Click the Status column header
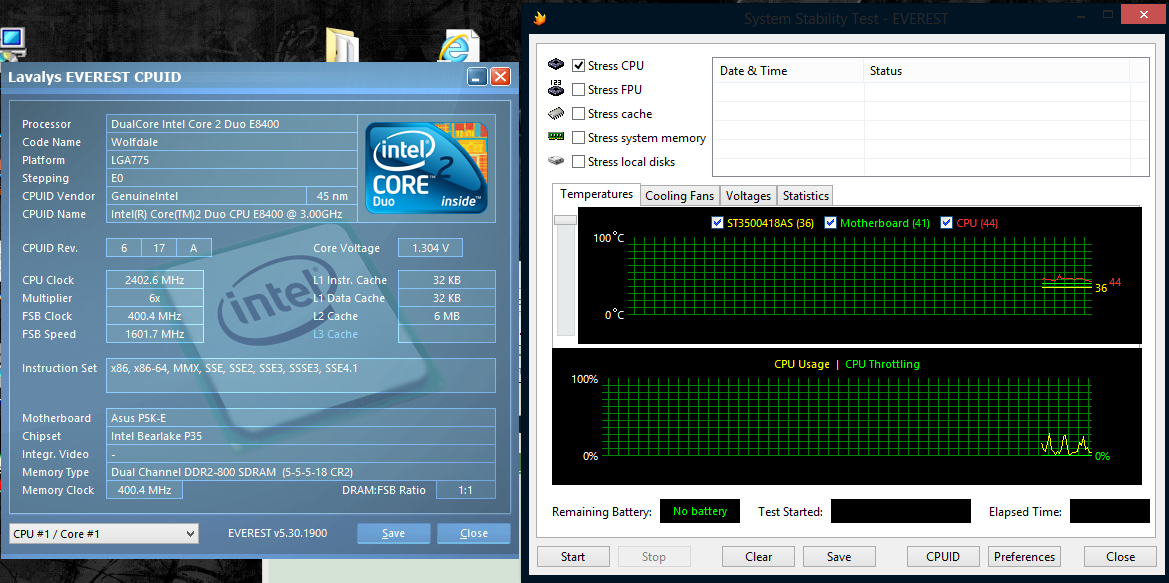Image resolution: width=1169 pixels, height=583 pixels. click(997, 71)
